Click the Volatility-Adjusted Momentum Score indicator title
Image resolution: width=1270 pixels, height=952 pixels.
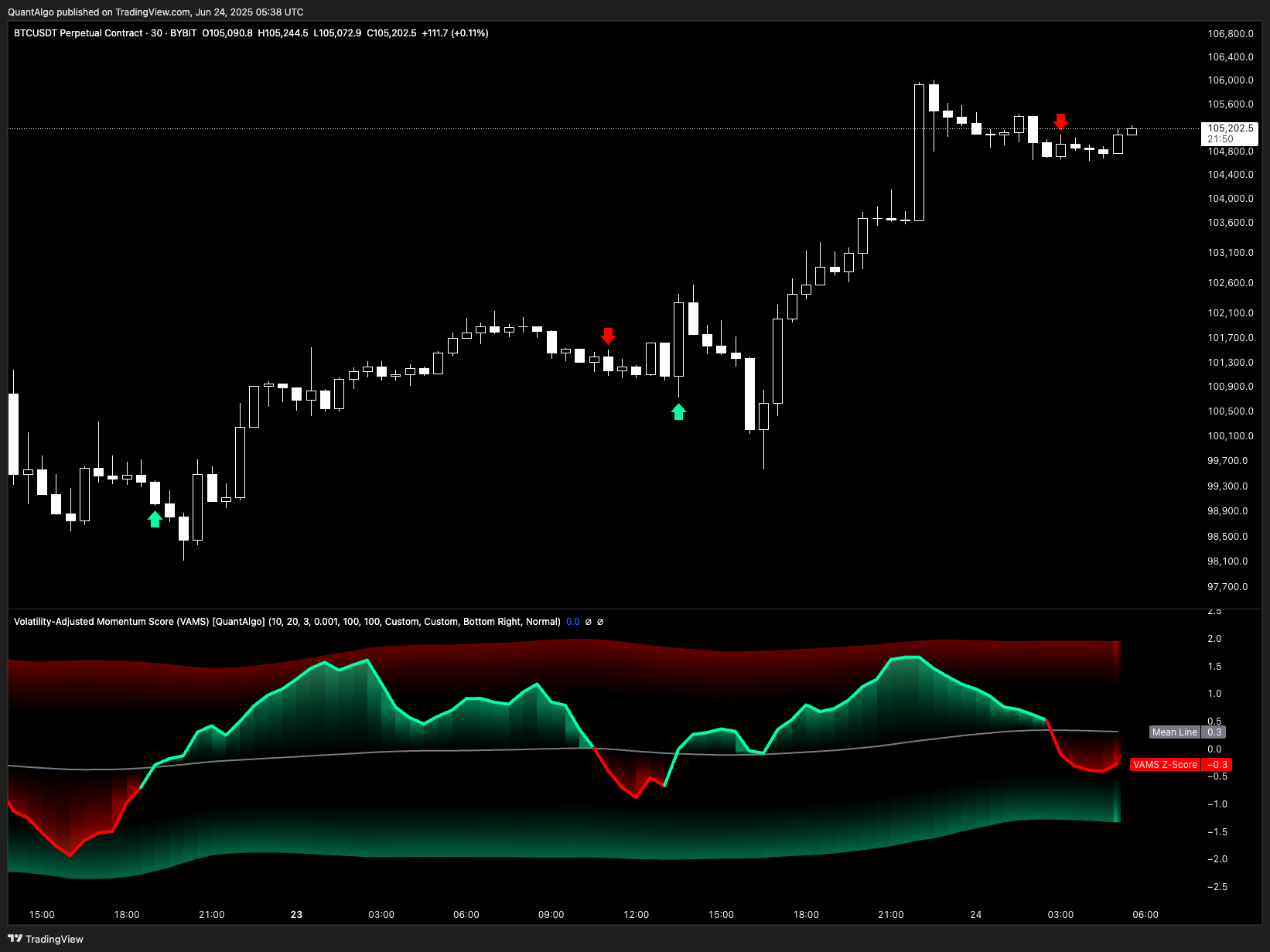287,622
